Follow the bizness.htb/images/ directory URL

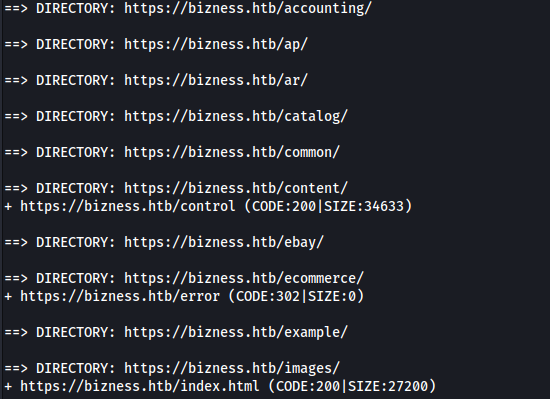(232, 368)
